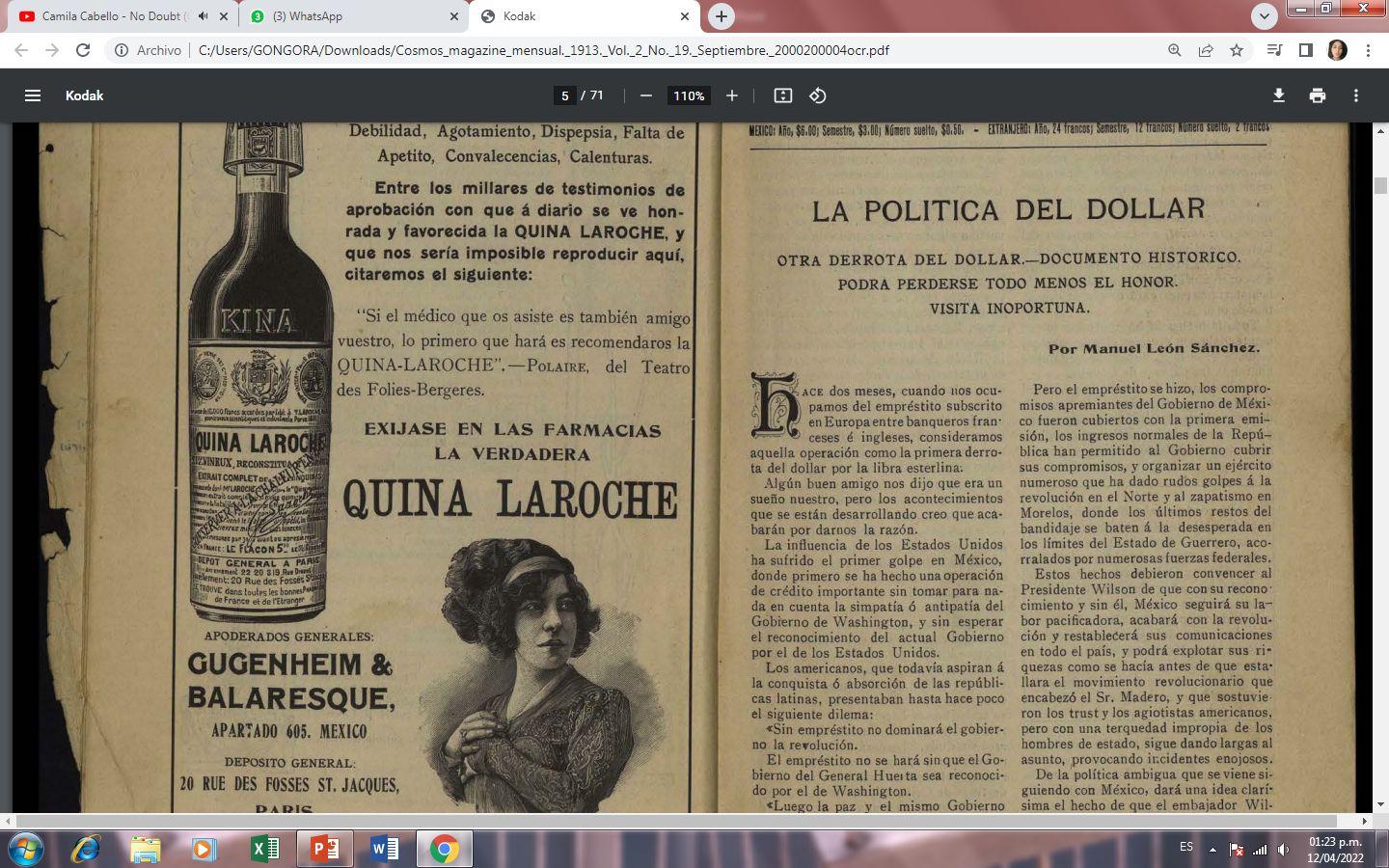Image resolution: width=1389 pixels, height=868 pixels.
Task: Click the Chrome taskbar icon
Action: point(445,849)
